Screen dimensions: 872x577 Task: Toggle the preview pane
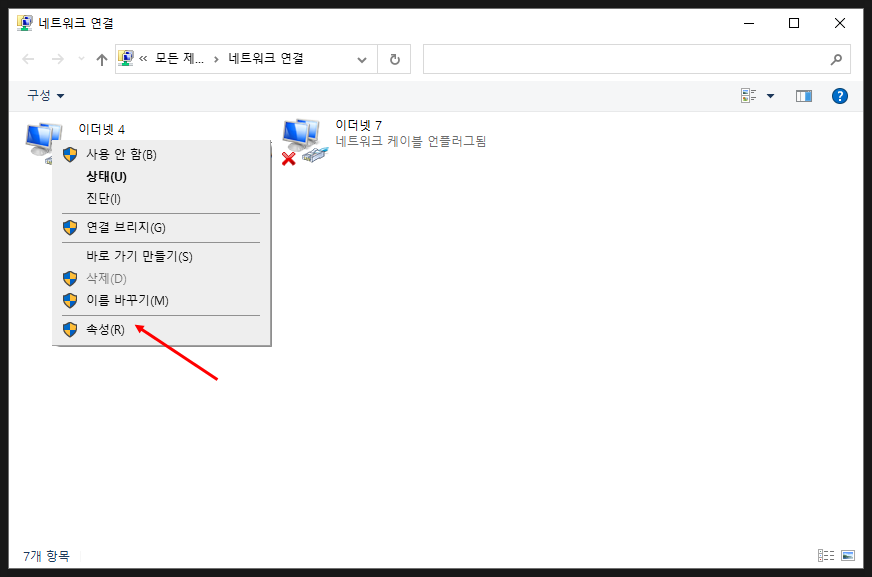click(x=804, y=96)
